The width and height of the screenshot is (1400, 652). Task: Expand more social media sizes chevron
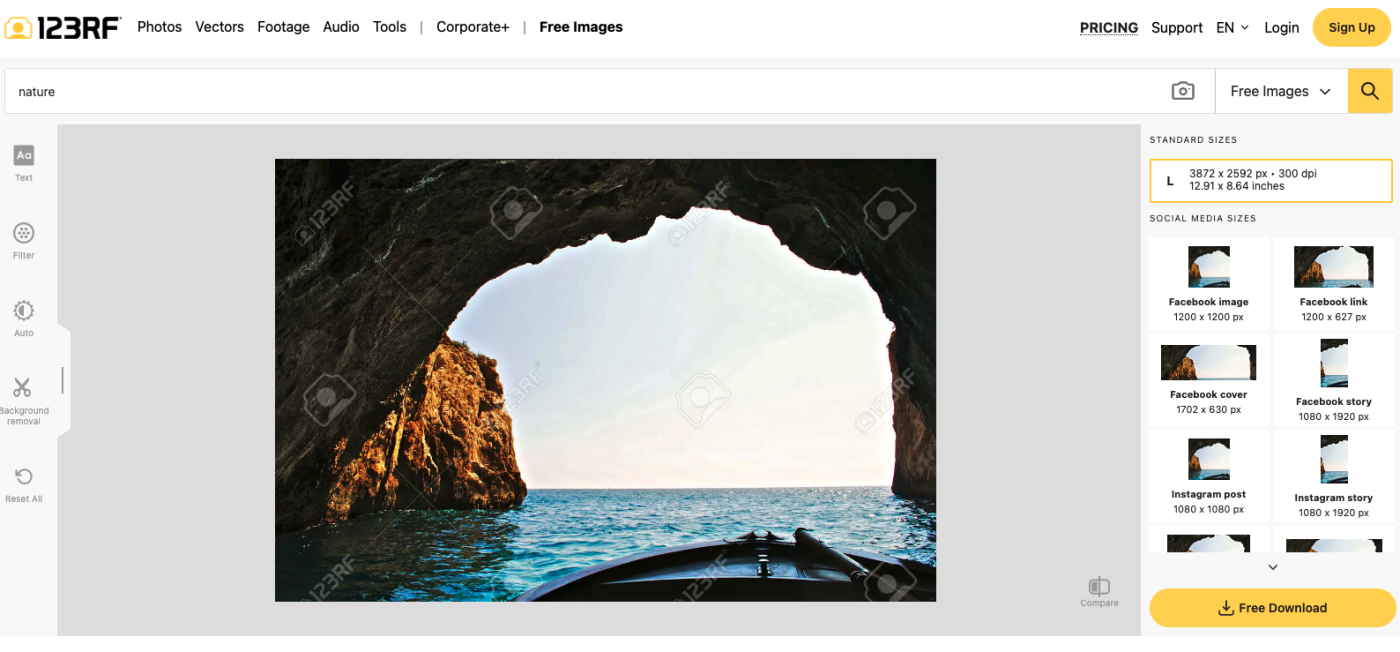click(1272, 567)
